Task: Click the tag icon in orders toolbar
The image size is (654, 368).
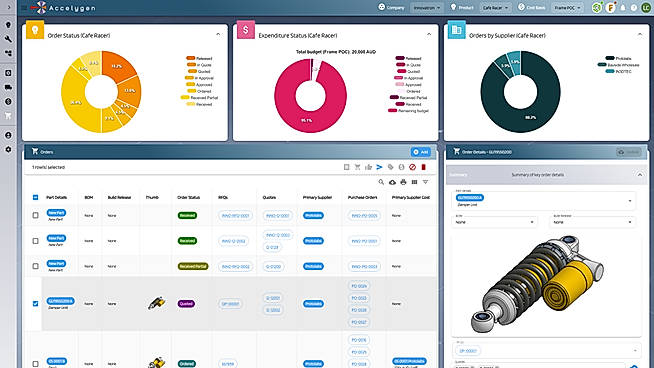Action: [x=390, y=167]
